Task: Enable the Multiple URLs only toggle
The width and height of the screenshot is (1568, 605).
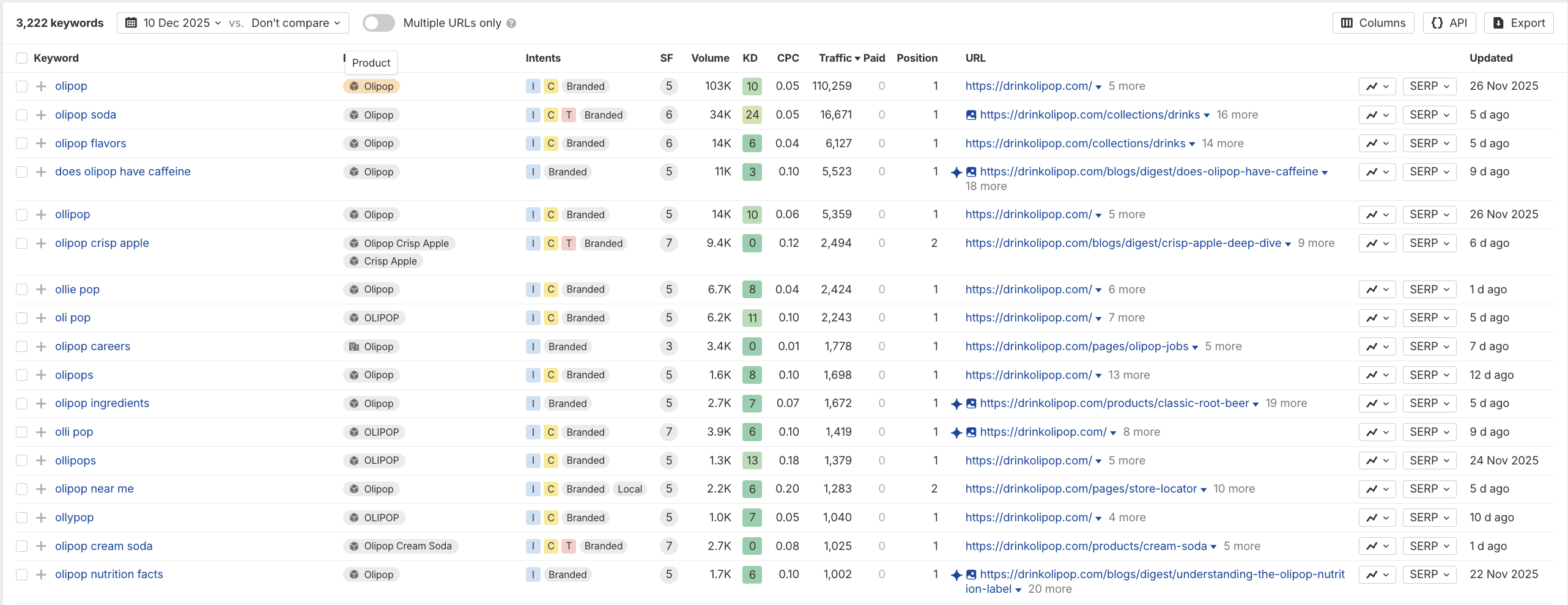Action: coord(378,23)
